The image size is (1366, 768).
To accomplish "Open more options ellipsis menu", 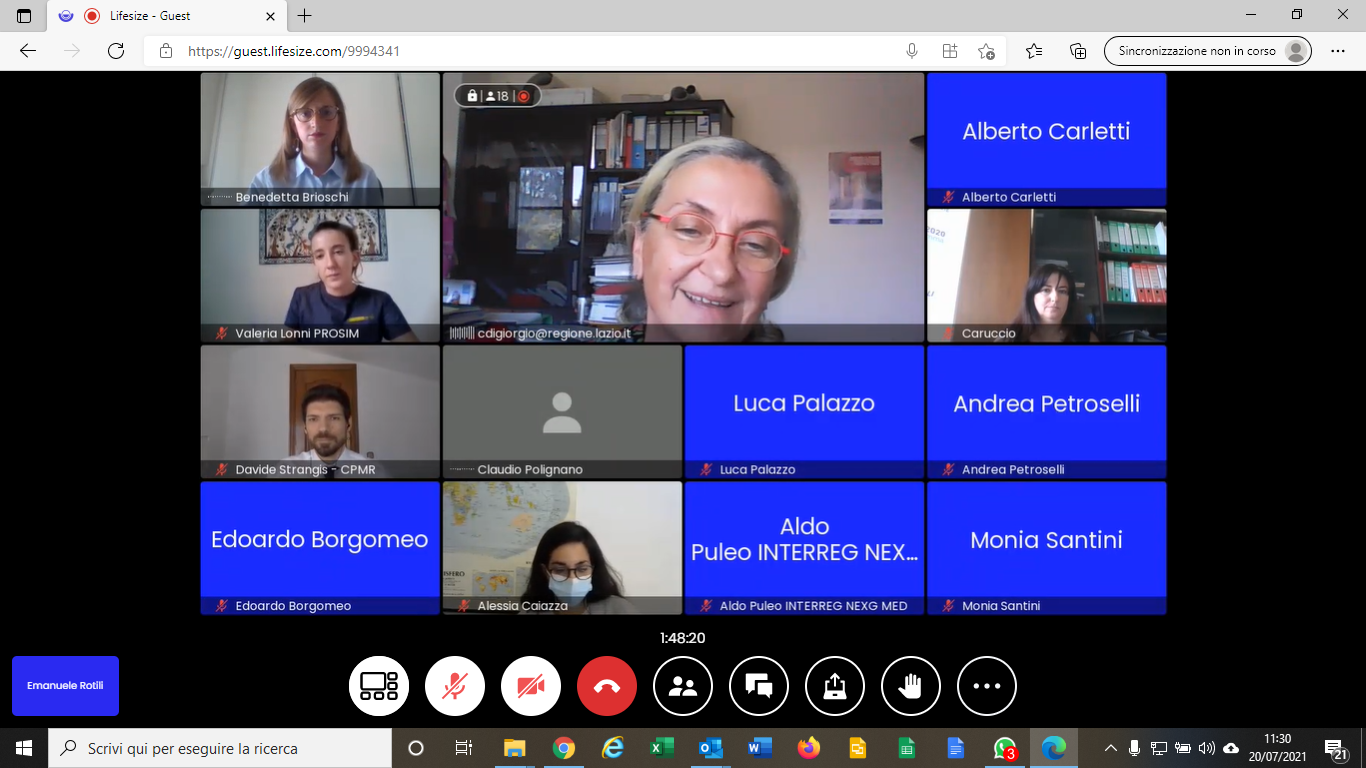I will [987, 686].
